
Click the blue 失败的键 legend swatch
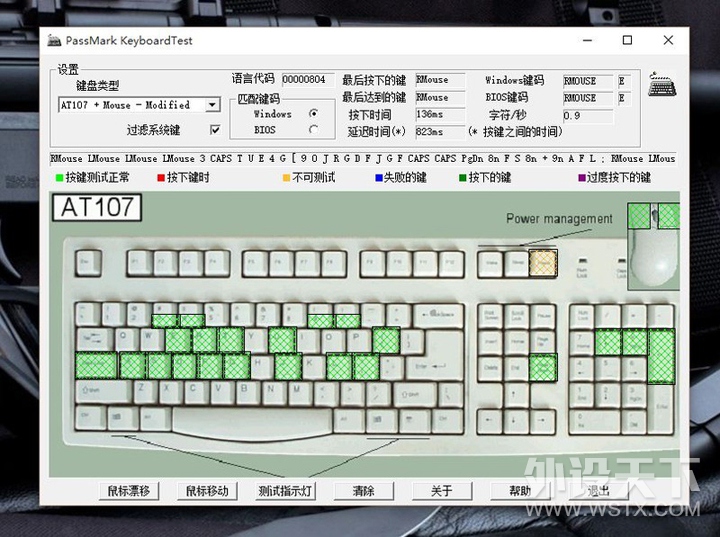tap(379, 178)
